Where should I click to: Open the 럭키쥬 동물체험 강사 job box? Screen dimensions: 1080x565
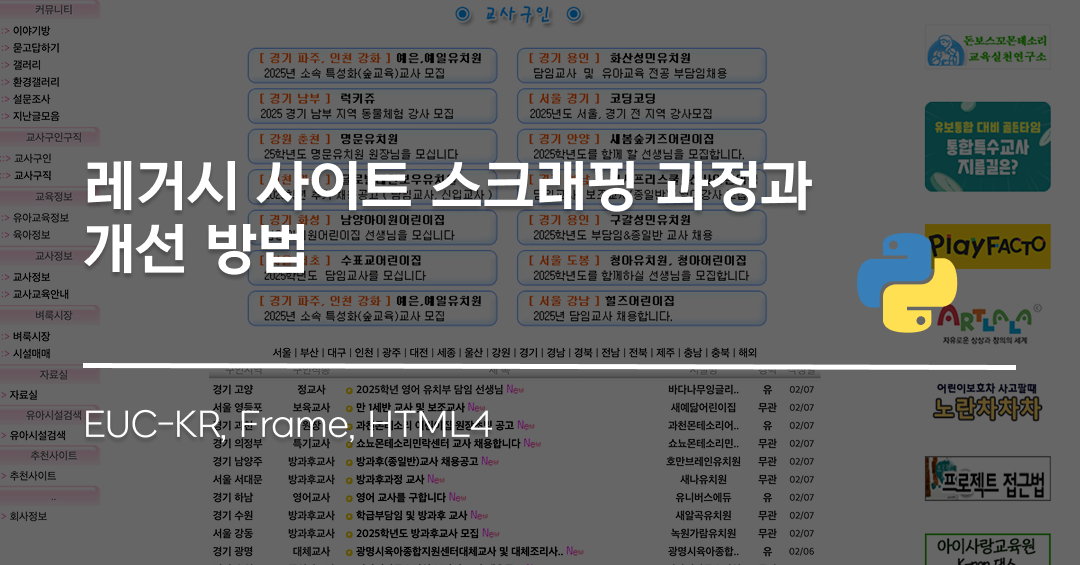click(x=373, y=106)
